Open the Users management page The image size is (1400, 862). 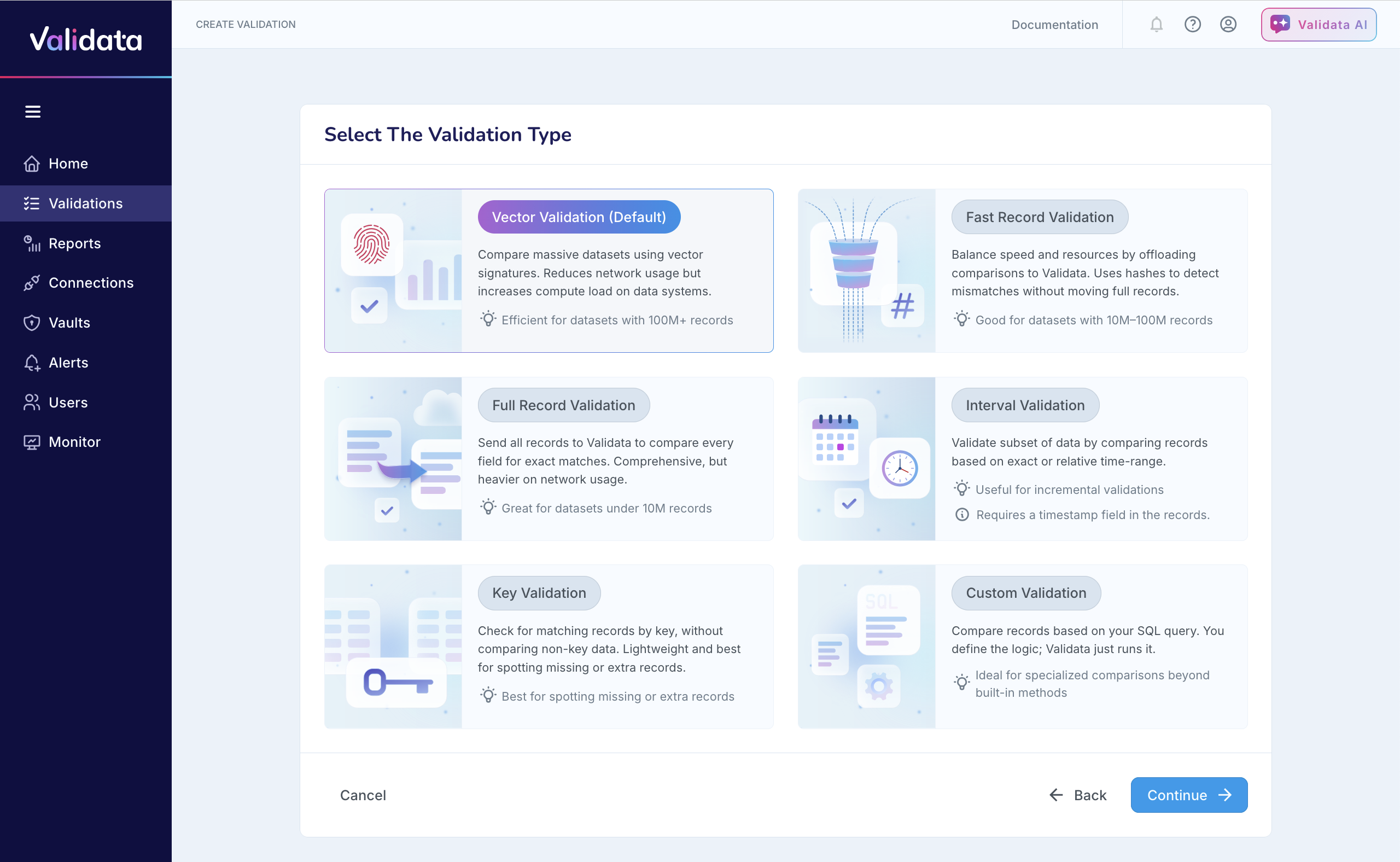68,402
